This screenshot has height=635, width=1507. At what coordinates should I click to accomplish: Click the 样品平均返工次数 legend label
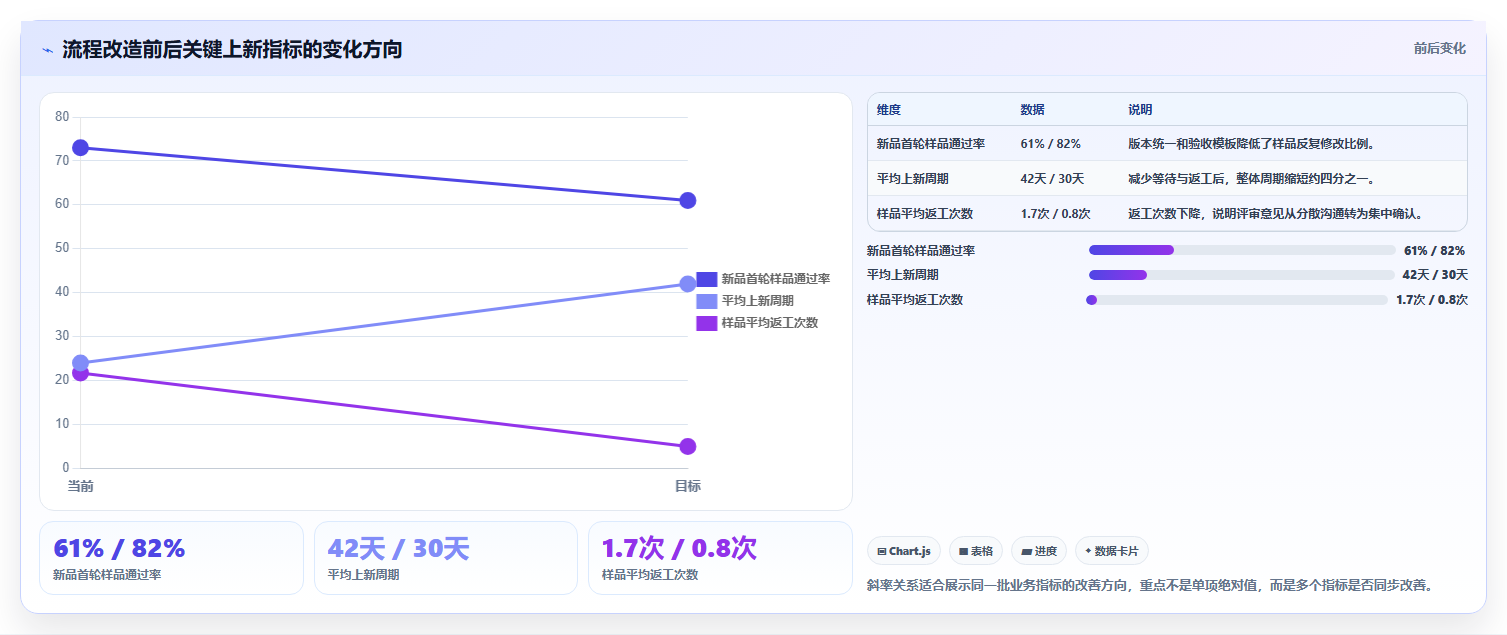[770, 323]
